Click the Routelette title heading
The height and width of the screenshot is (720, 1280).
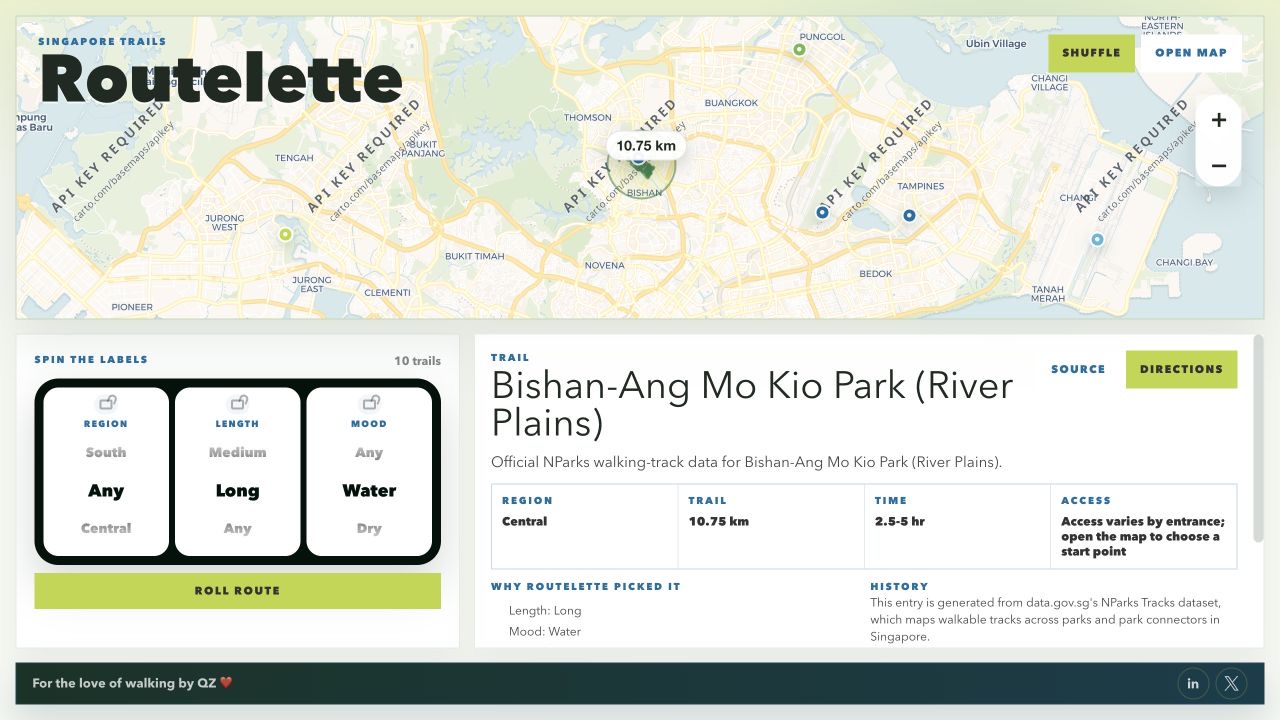pos(221,80)
